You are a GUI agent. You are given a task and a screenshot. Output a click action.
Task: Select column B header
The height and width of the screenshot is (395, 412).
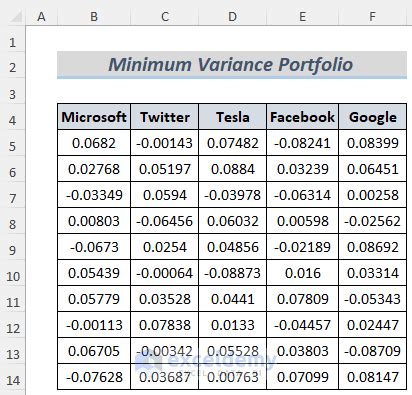coord(94,17)
